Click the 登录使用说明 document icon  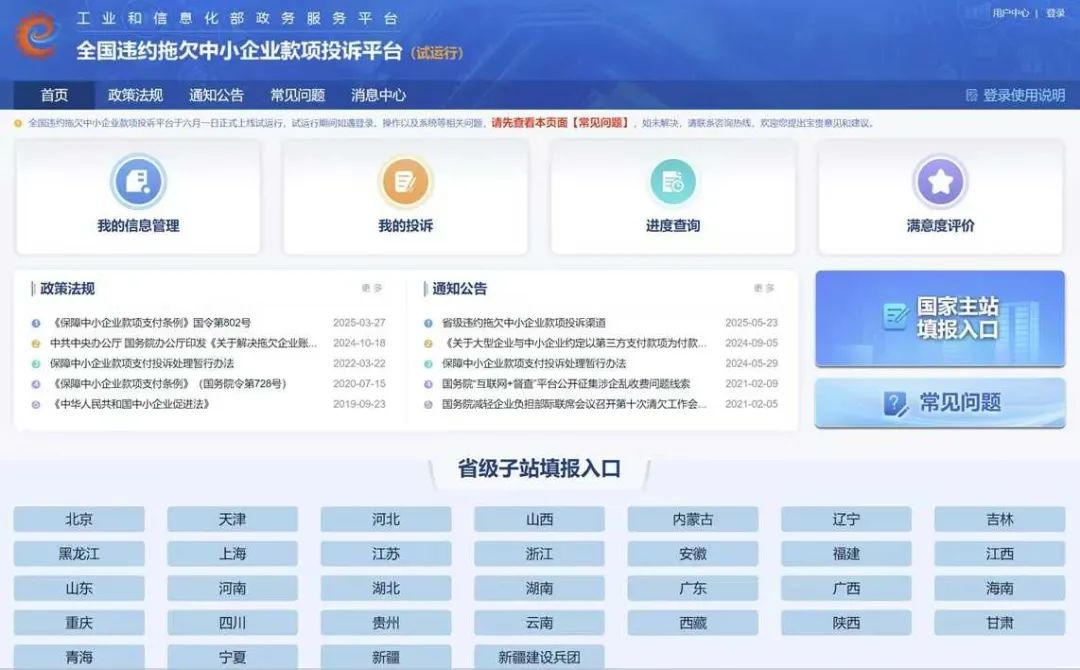click(971, 95)
